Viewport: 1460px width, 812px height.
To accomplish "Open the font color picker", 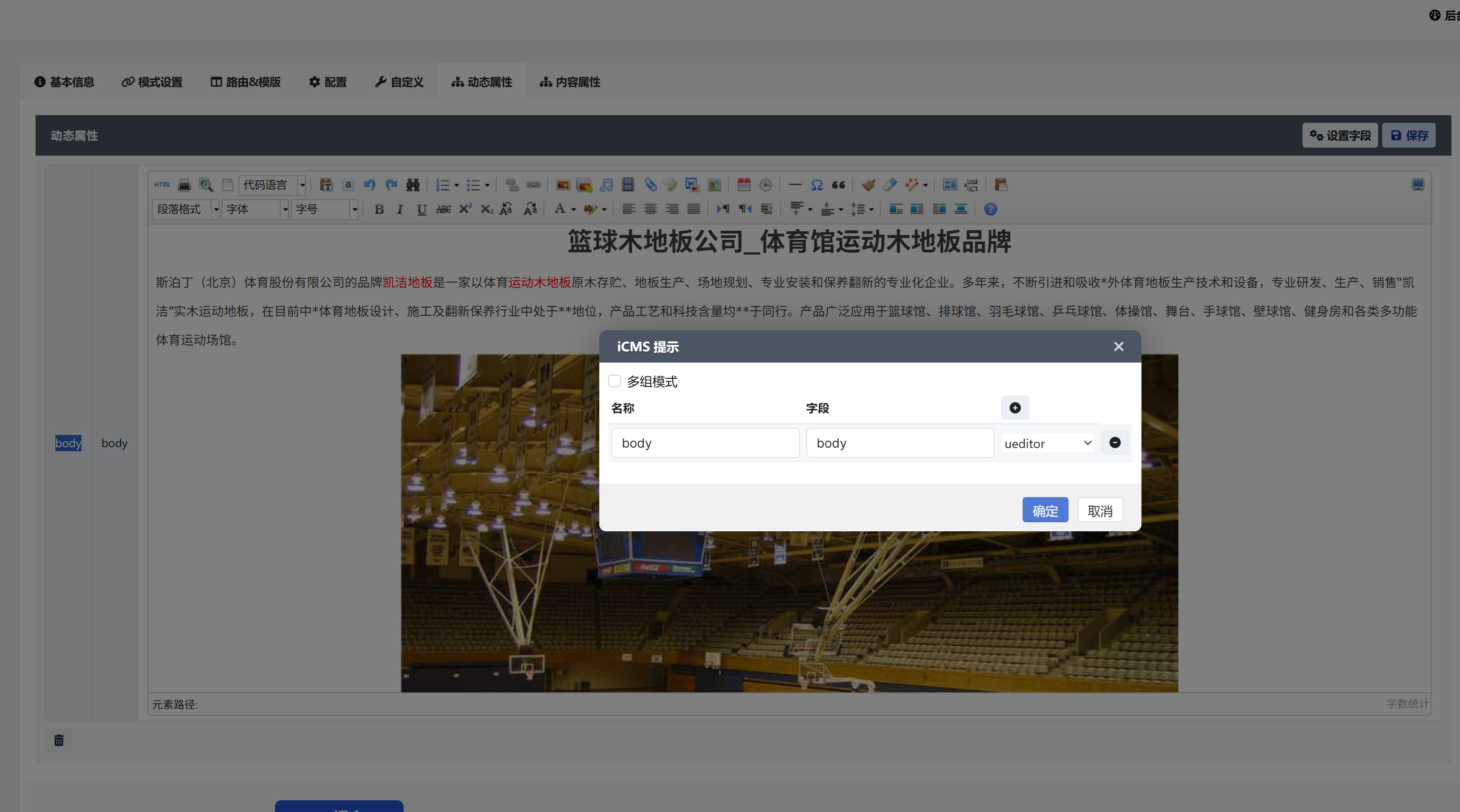I will tap(560, 209).
